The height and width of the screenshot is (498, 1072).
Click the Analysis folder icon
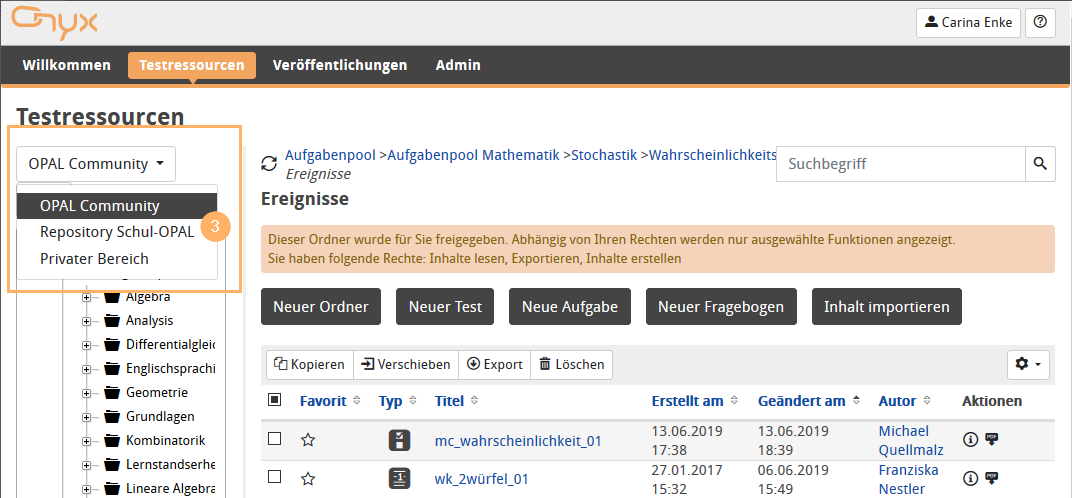tap(112, 321)
